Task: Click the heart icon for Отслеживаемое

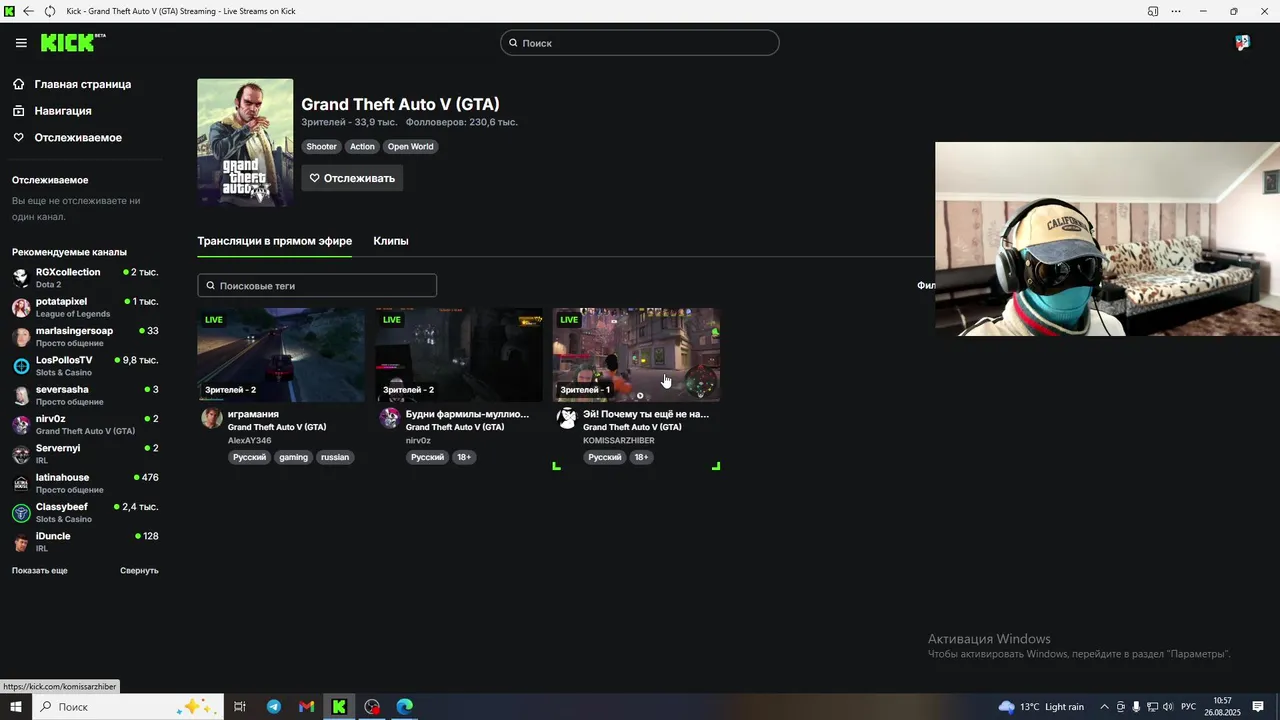Action: point(19,138)
